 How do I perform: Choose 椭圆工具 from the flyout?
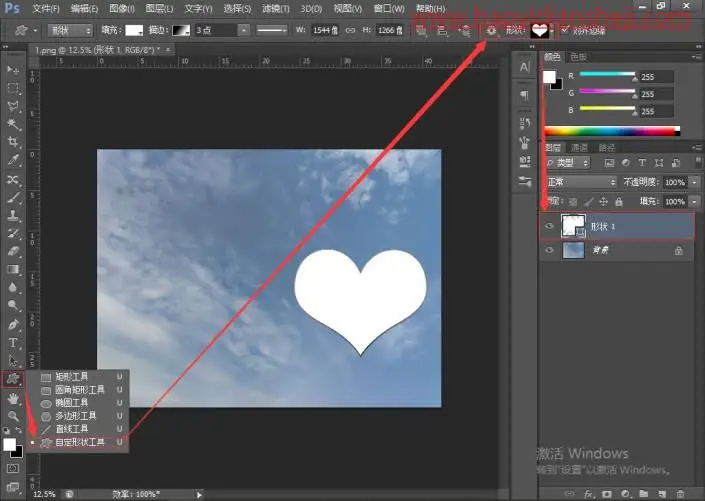pyautogui.click(x=78, y=403)
